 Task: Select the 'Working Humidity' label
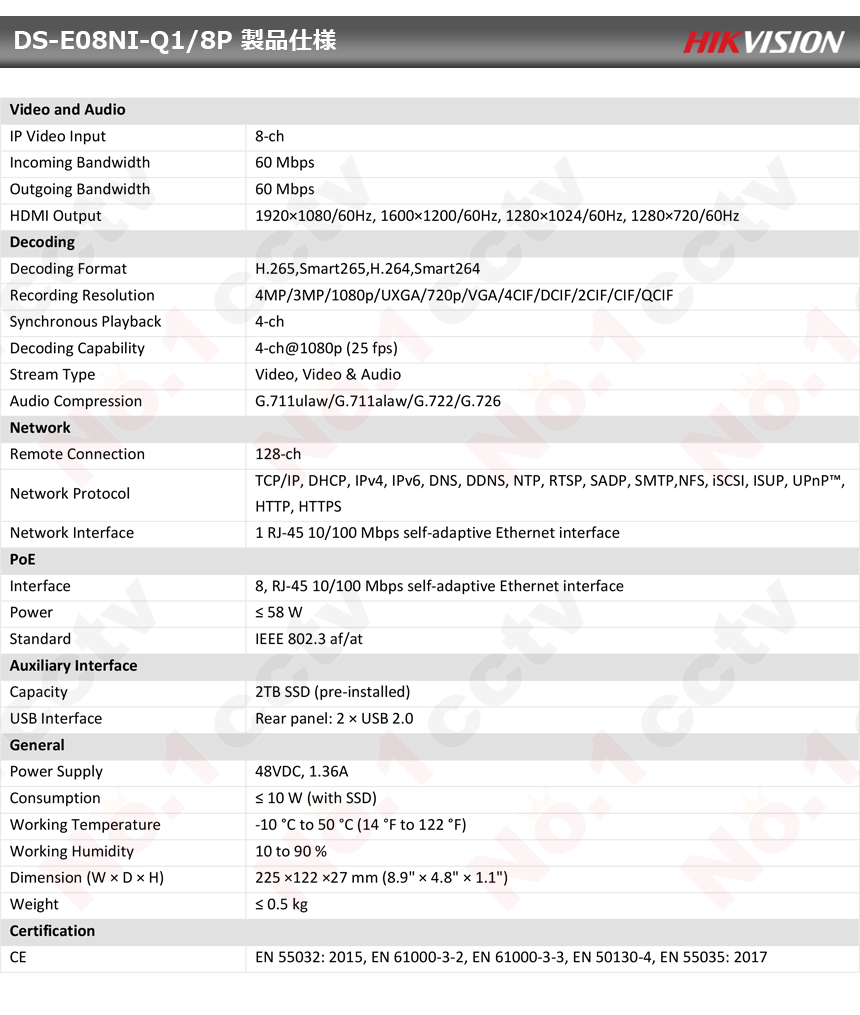[x=72, y=851]
